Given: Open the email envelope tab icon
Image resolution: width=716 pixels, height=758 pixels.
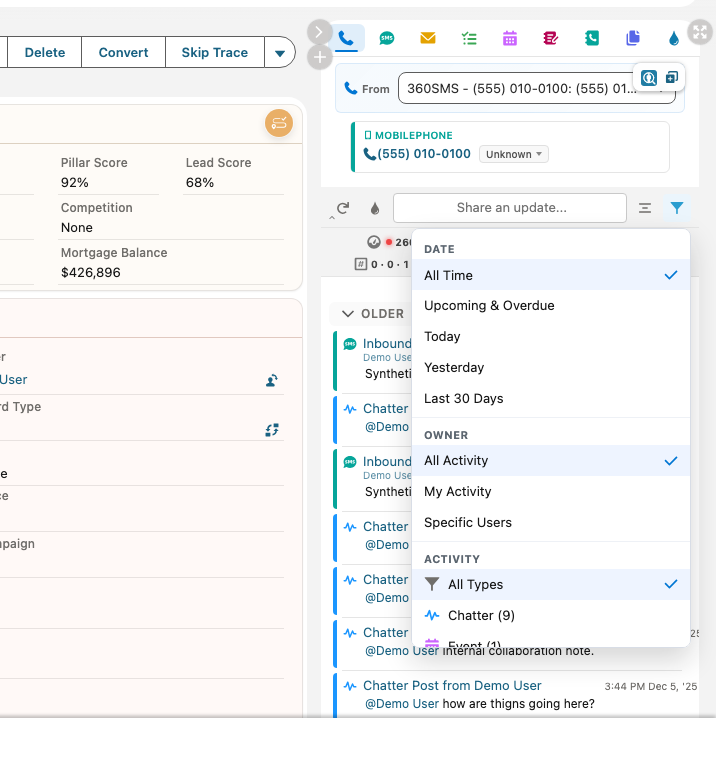Looking at the screenshot, I should click(428, 38).
